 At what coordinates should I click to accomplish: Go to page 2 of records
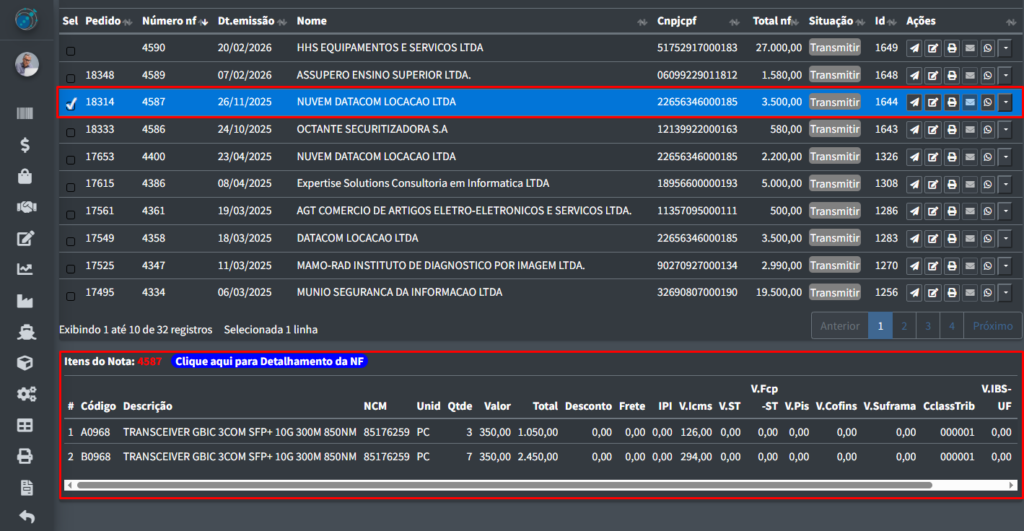click(x=904, y=326)
